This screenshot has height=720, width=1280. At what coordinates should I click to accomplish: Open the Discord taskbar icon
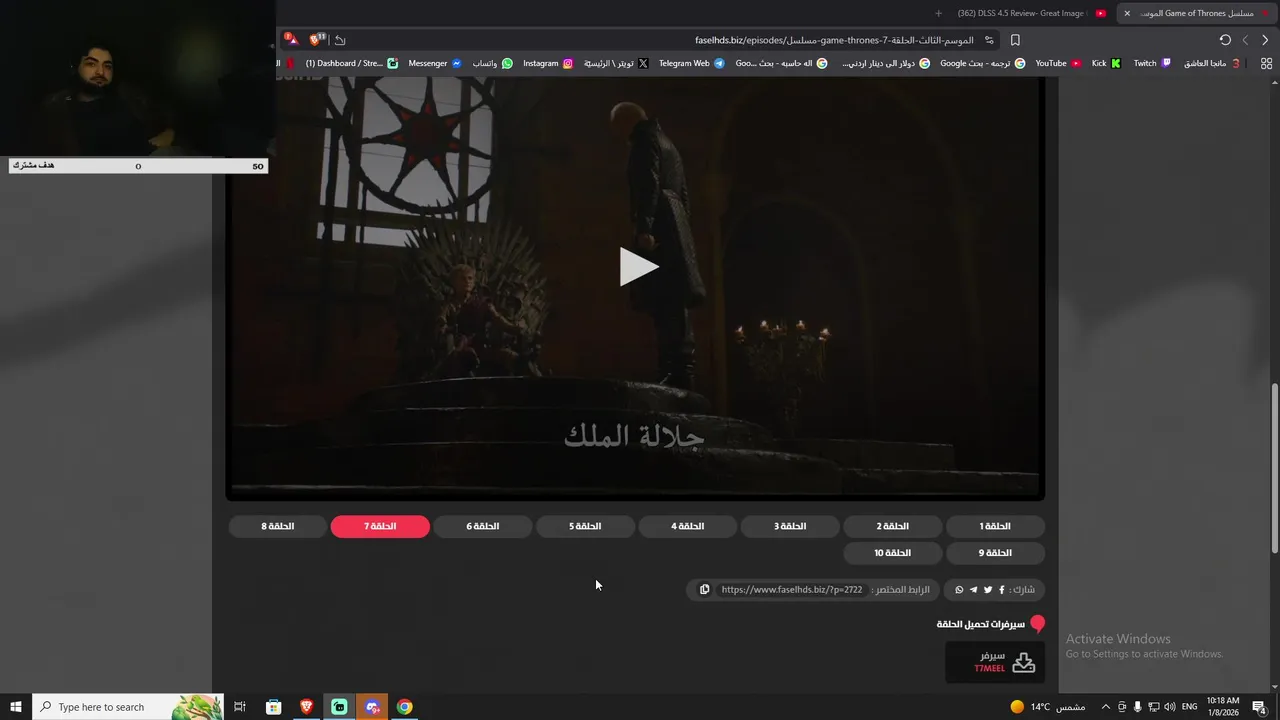372,707
